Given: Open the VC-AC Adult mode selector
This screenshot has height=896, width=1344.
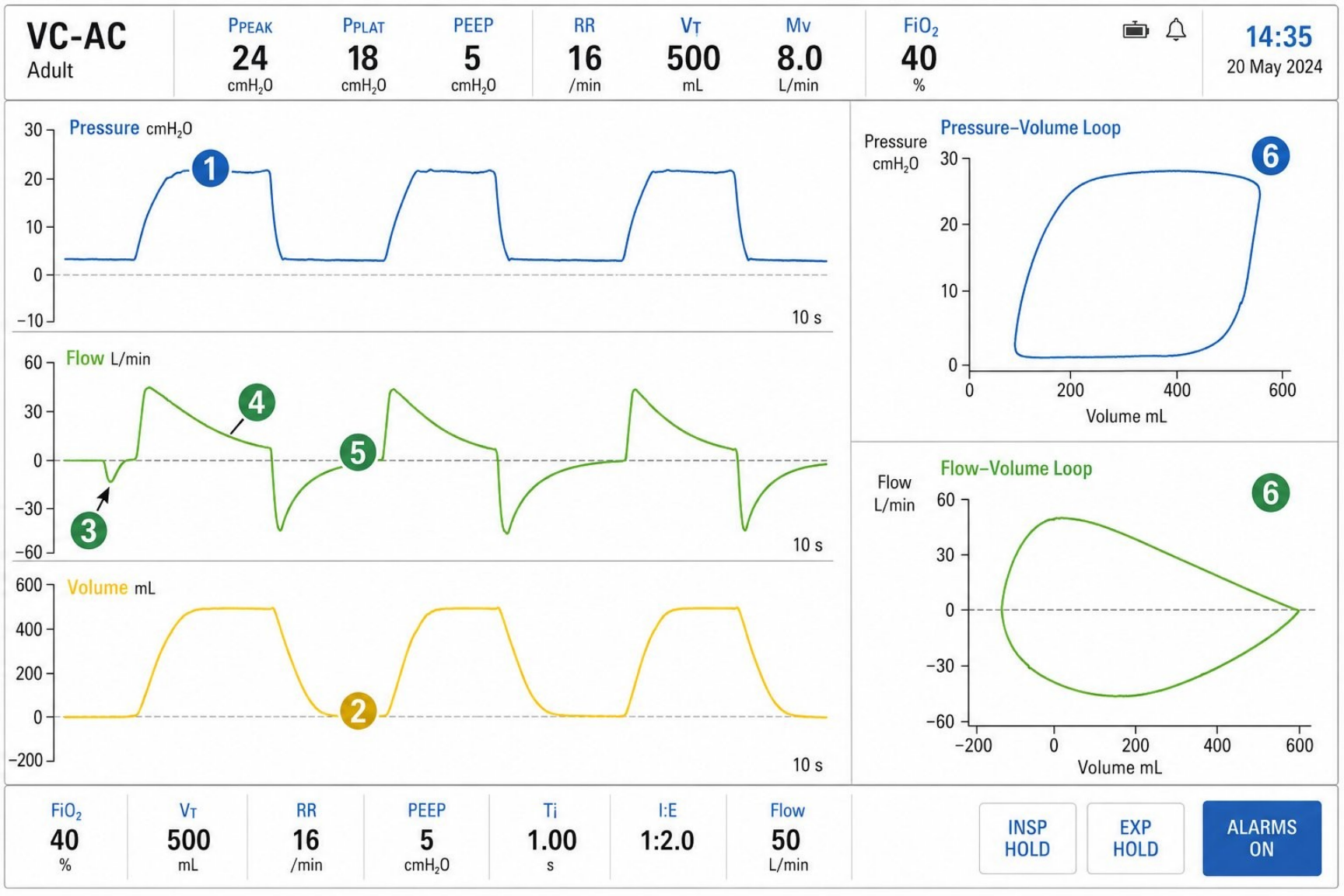Looking at the screenshot, I should click(76, 51).
